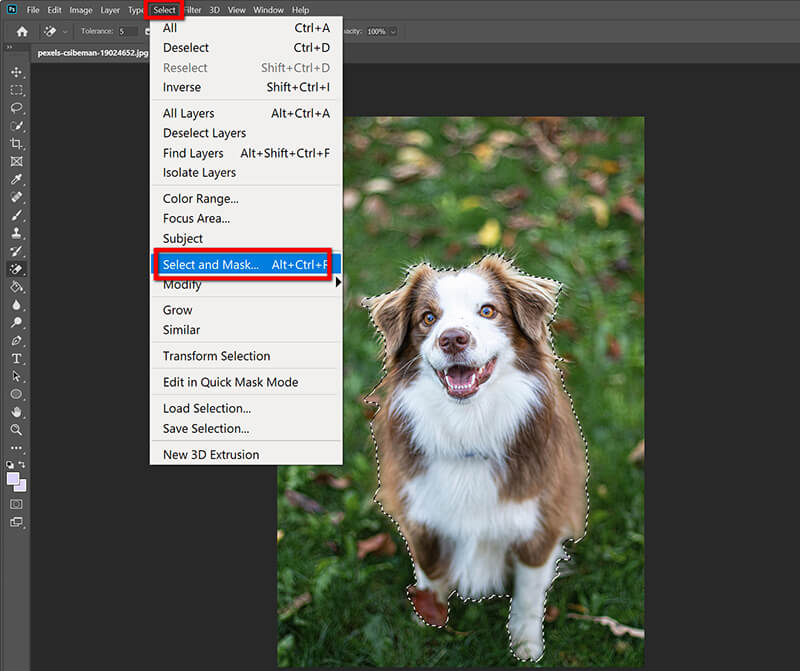Select the Move tool
The height and width of the screenshot is (671, 800).
click(x=16, y=71)
